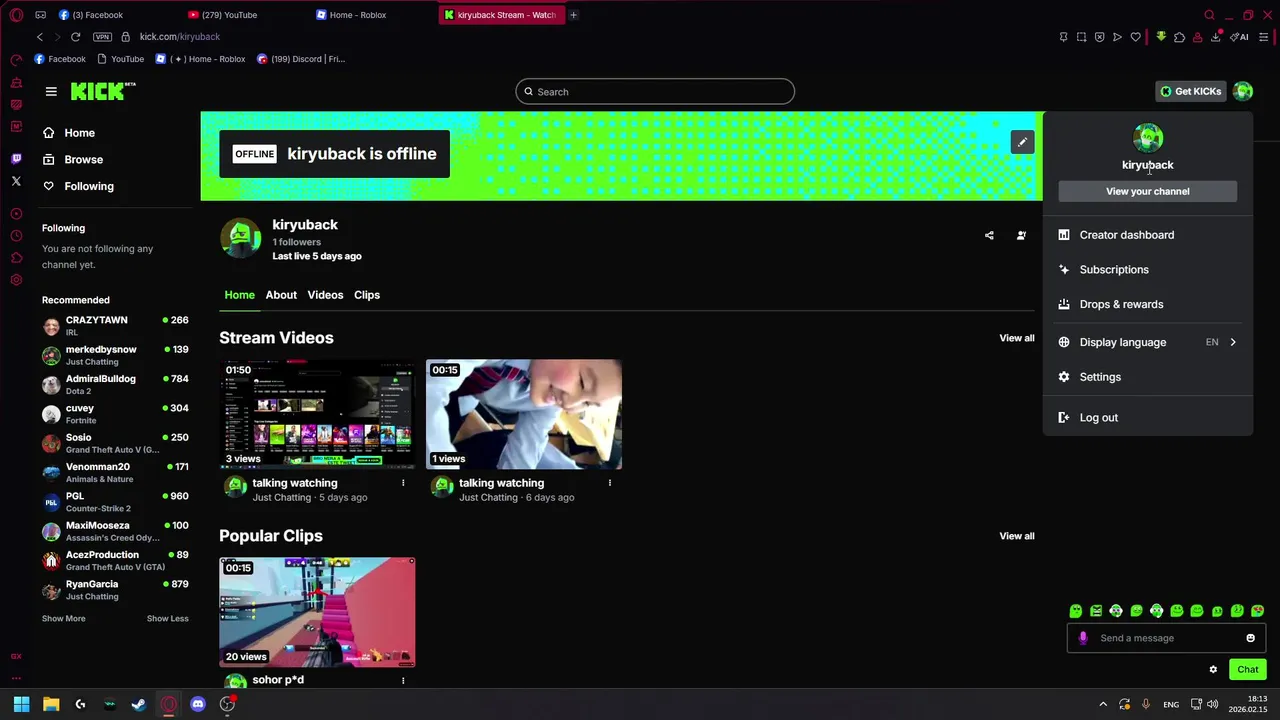This screenshot has width=1280, height=720.
Task: Open the browser downloads icon
Action: 1215,37
